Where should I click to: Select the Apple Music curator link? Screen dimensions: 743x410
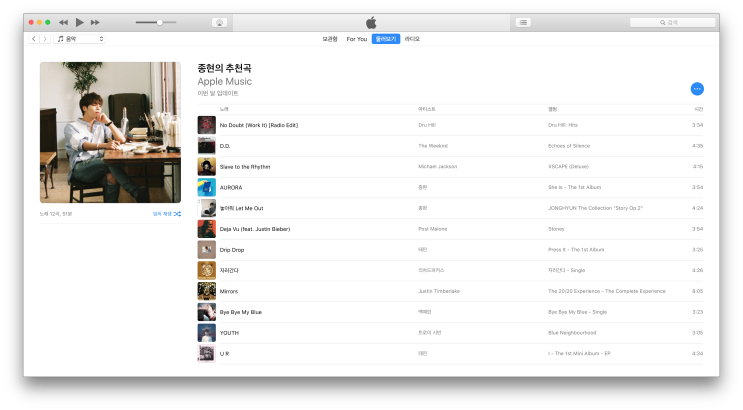pyautogui.click(x=225, y=82)
